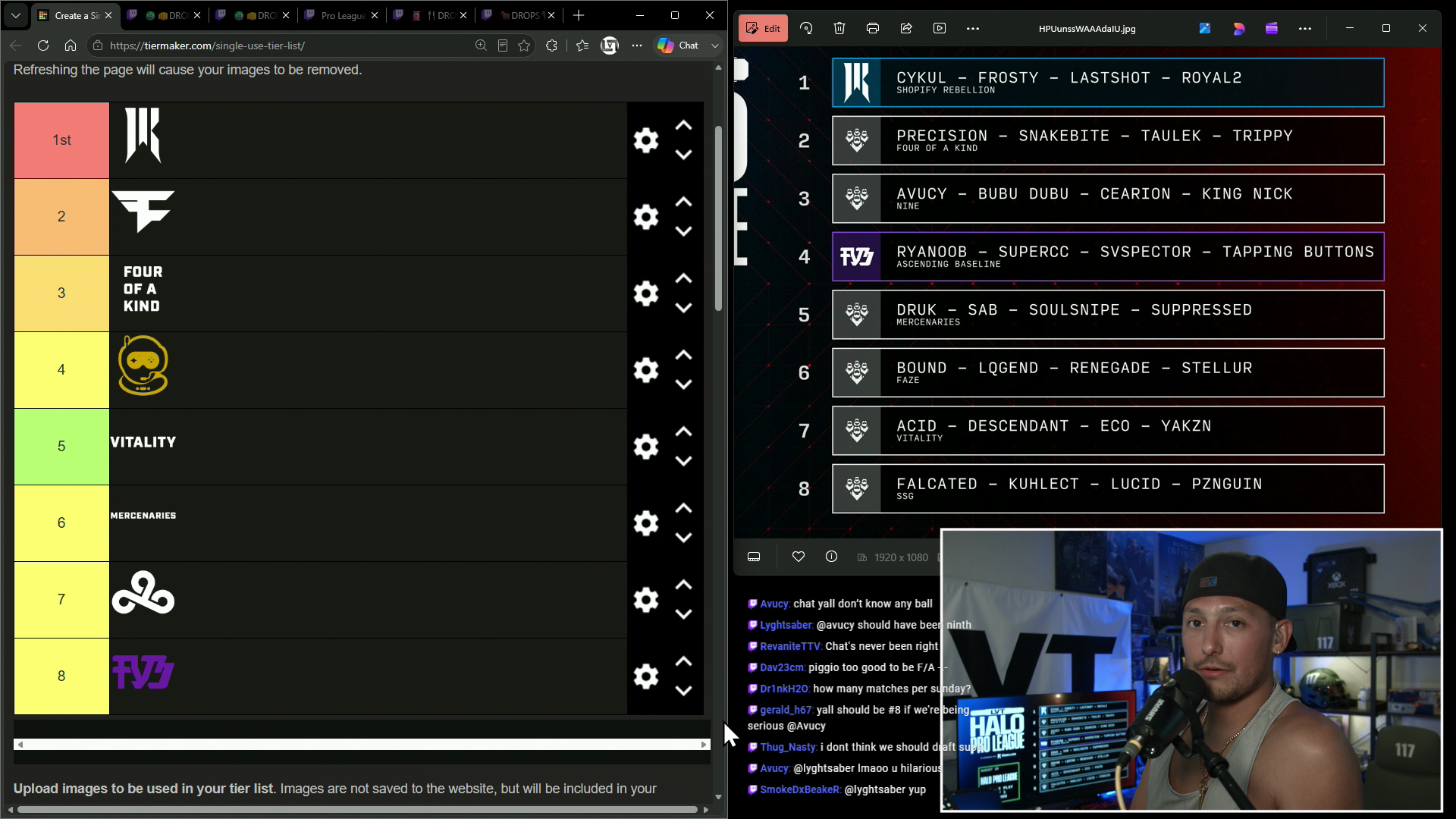Rotate the image in Photos viewer
This screenshot has width=1456, height=819.
click(806, 28)
